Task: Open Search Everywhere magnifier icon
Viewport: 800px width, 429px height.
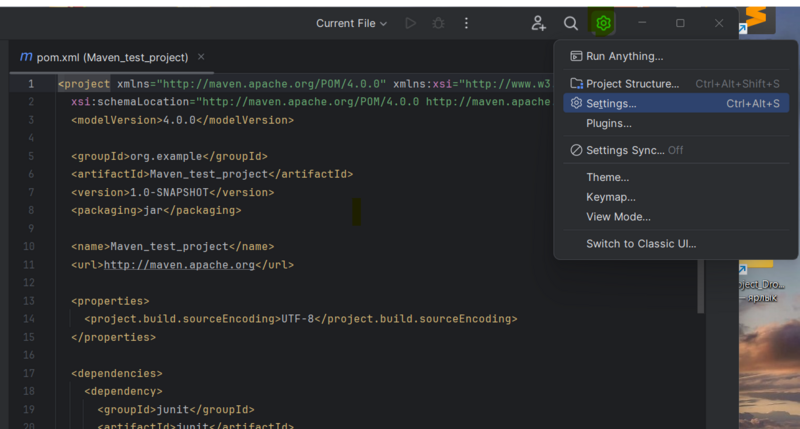Action: point(571,23)
